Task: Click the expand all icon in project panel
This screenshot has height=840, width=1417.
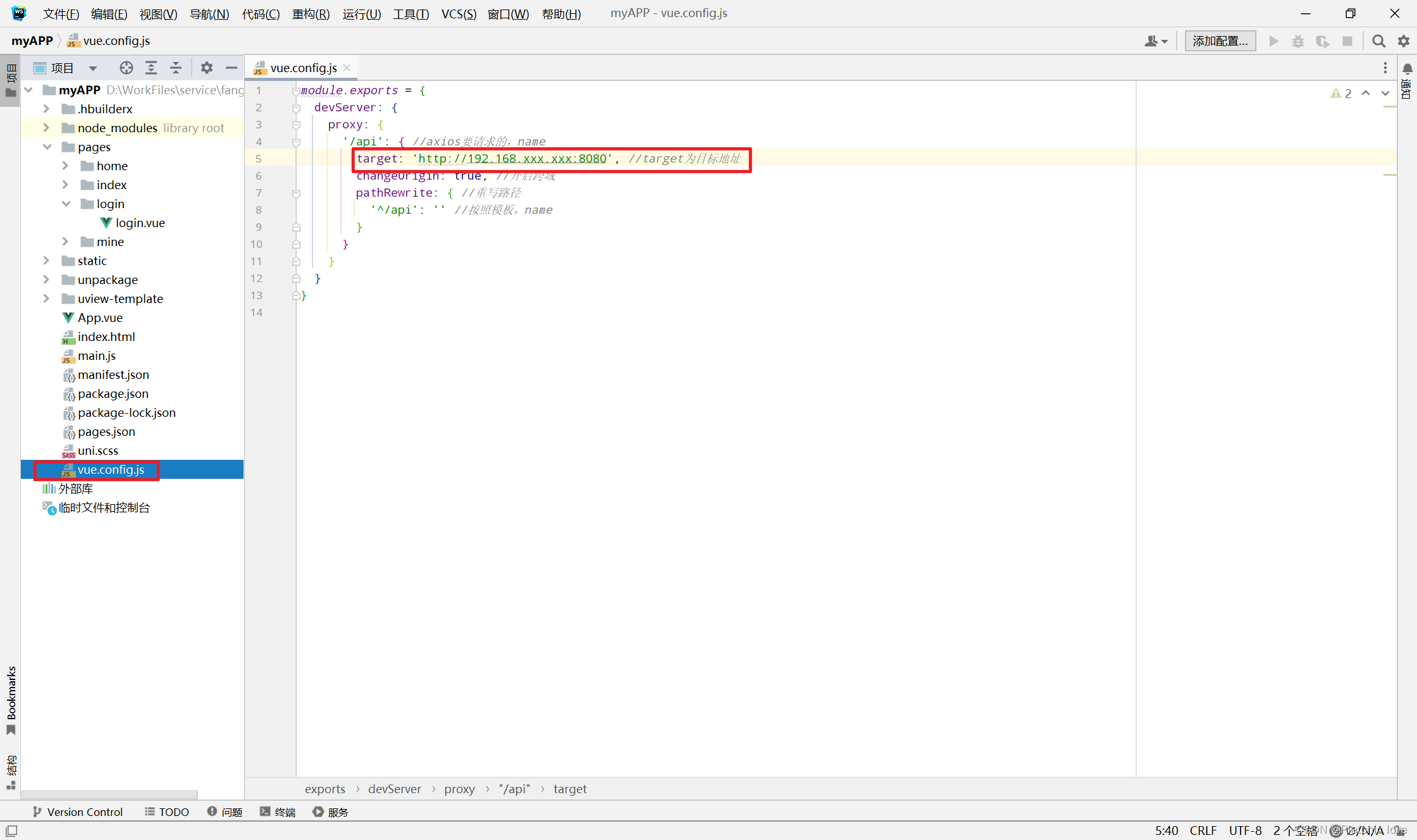Action: [x=151, y=68]
